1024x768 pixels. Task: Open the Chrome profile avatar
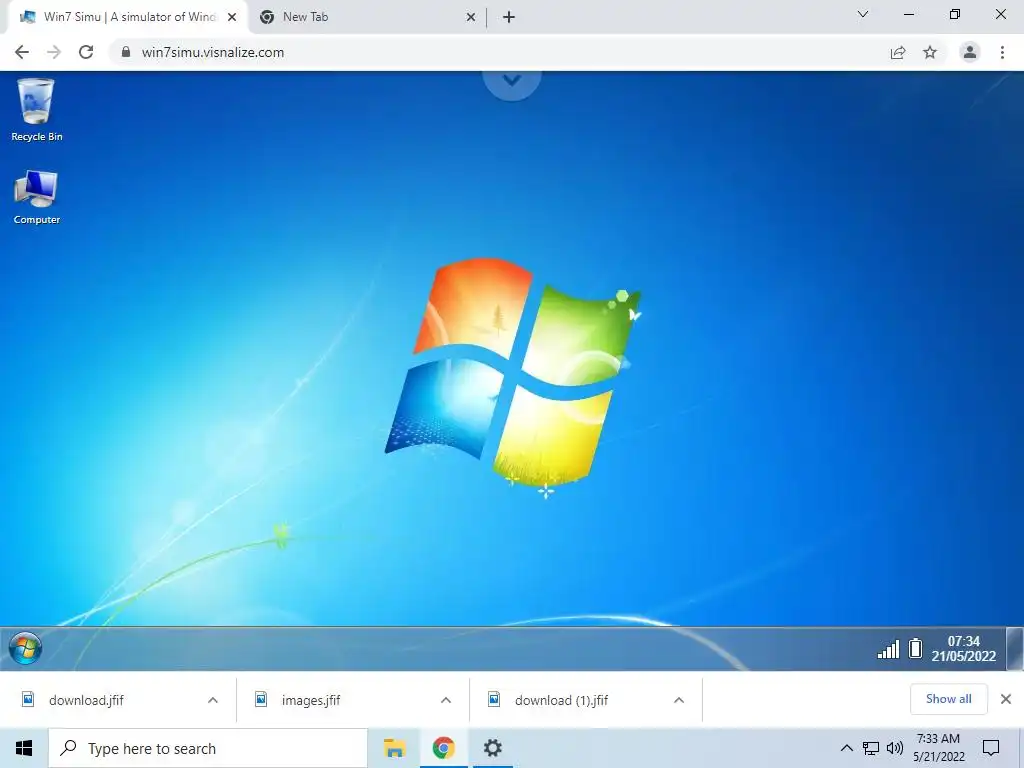tap(970, 52)
